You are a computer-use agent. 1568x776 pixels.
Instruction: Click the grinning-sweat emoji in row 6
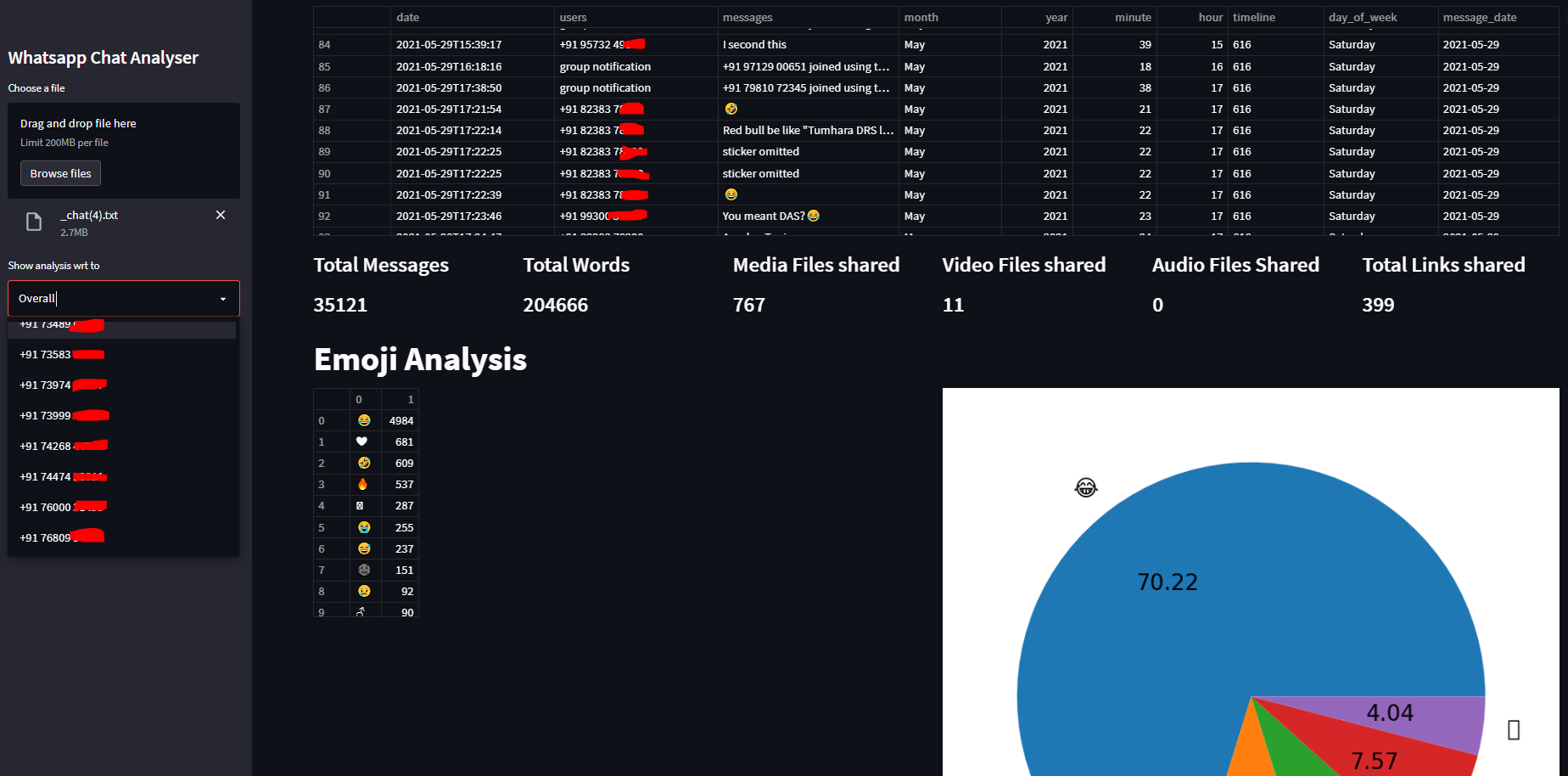tap(364, 548)
